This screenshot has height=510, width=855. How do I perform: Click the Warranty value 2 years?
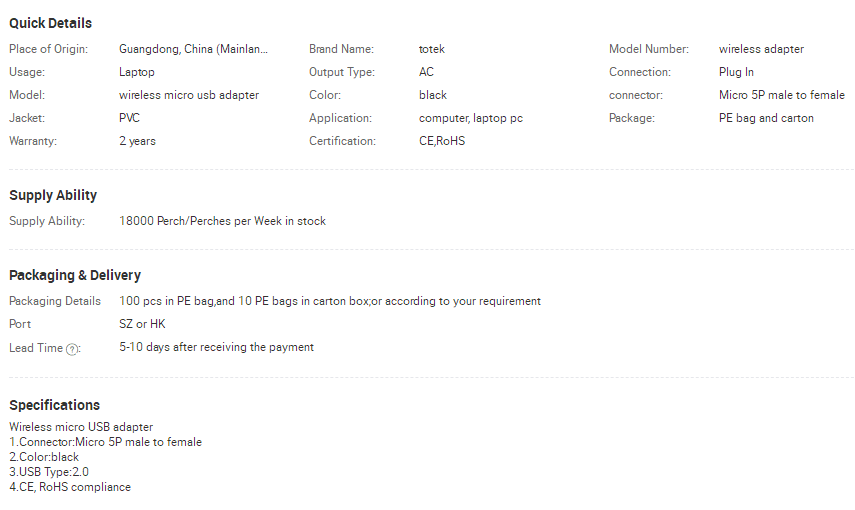point(137,141)
